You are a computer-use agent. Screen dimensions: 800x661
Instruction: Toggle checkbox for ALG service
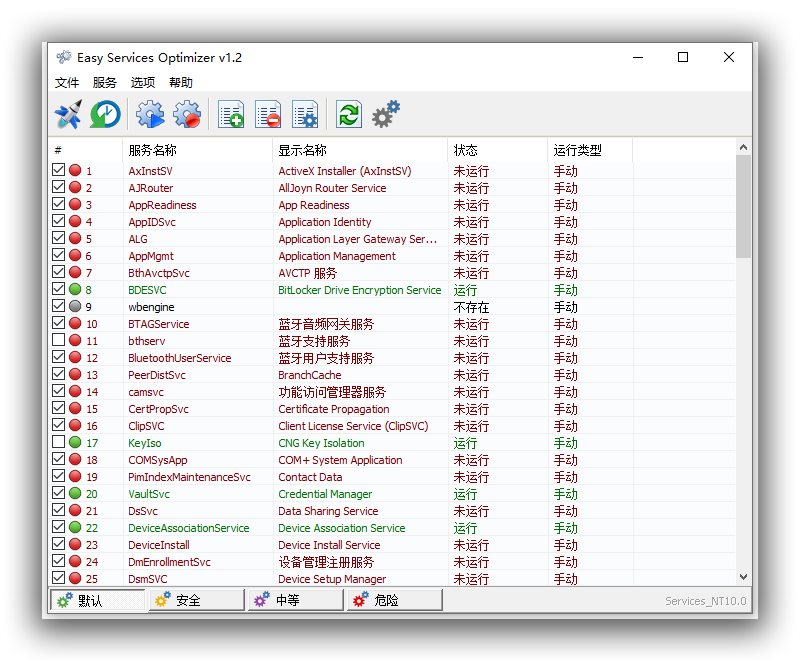(x=58, y=238)
